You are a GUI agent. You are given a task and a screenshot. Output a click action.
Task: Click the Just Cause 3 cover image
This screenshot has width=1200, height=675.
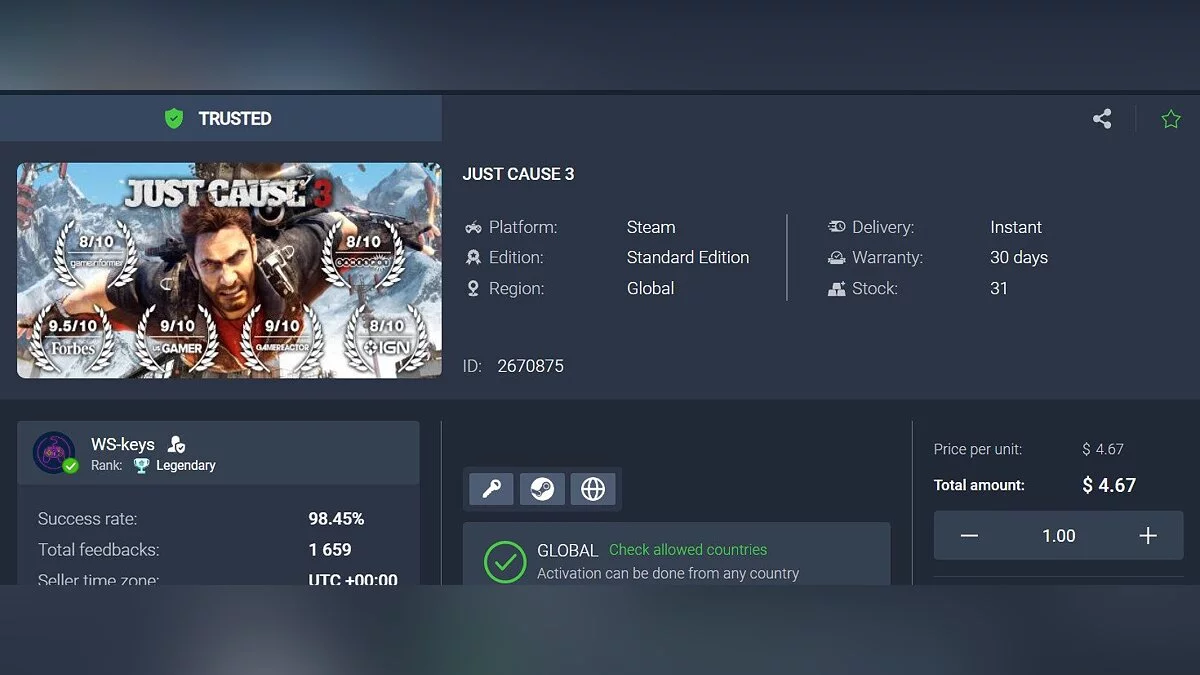click(x=229, y=271)
